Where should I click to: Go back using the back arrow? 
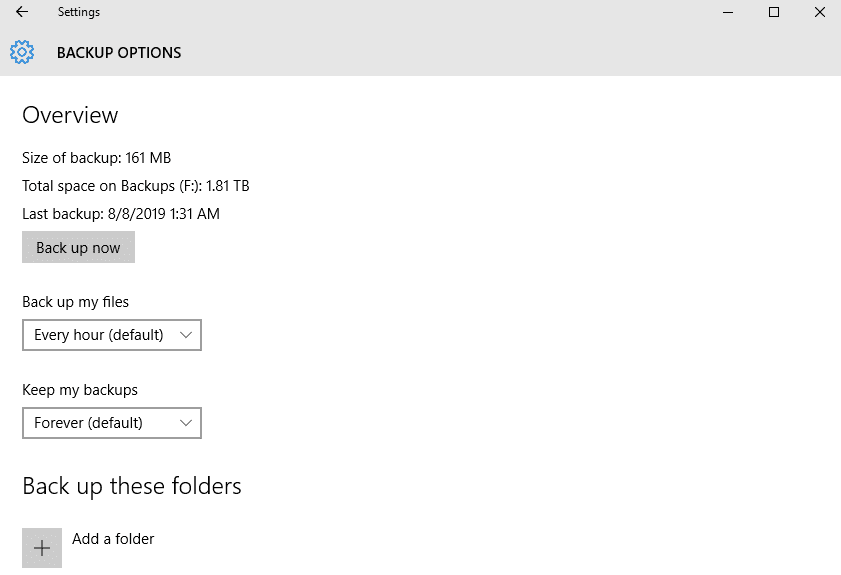pyautogui.click(x=22, y=12)
